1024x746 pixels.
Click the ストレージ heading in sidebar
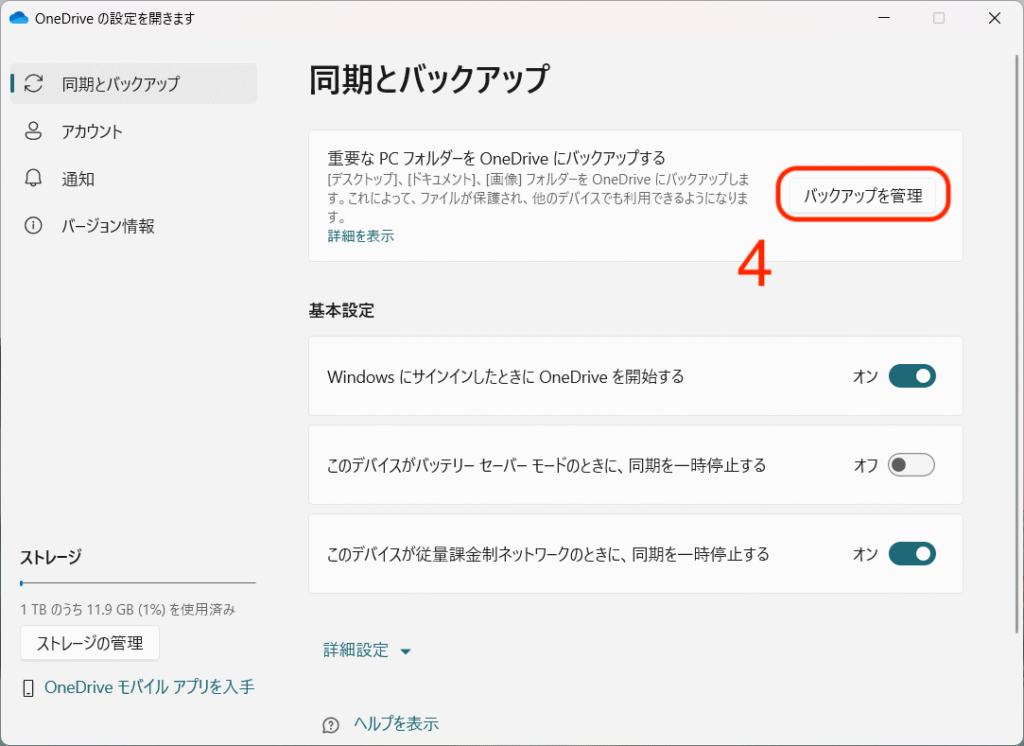click(51, 557)
